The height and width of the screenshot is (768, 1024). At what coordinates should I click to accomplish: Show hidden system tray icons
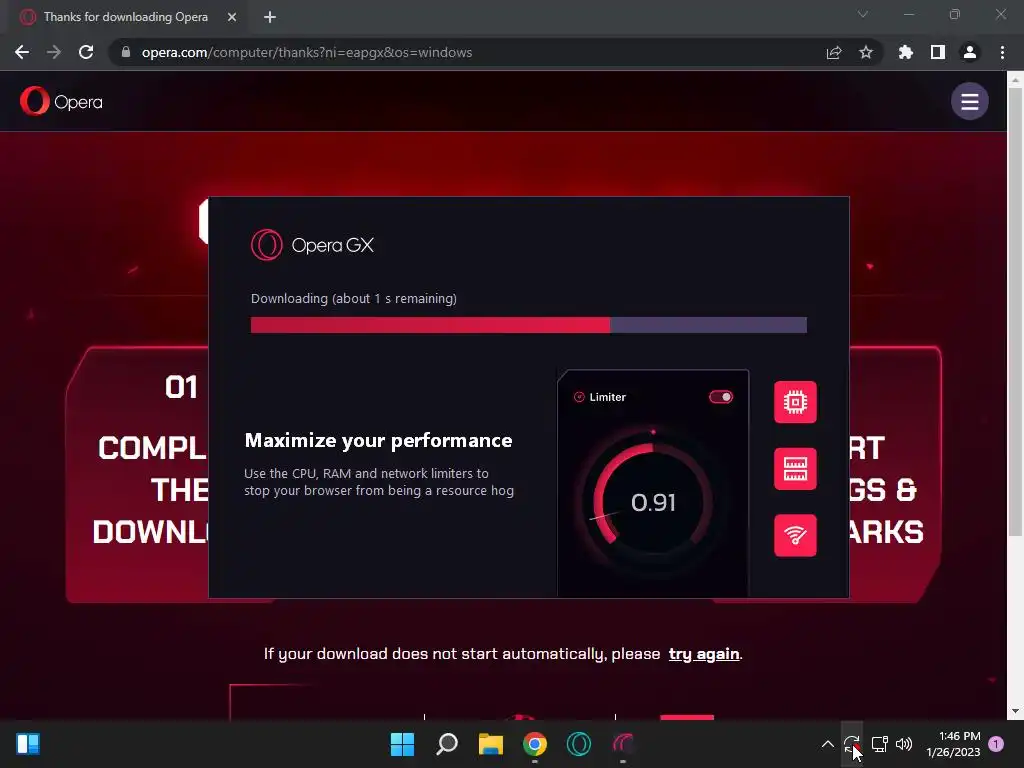pos(827,744)
